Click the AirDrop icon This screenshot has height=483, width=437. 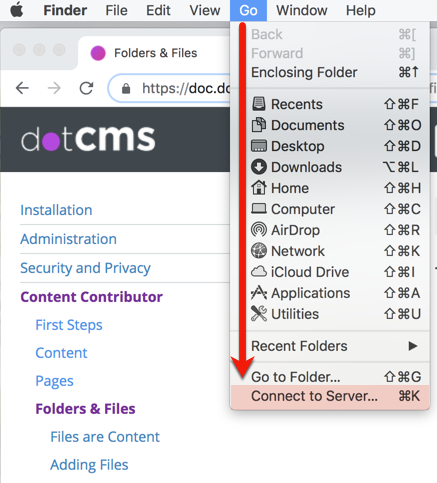(259, 230)
